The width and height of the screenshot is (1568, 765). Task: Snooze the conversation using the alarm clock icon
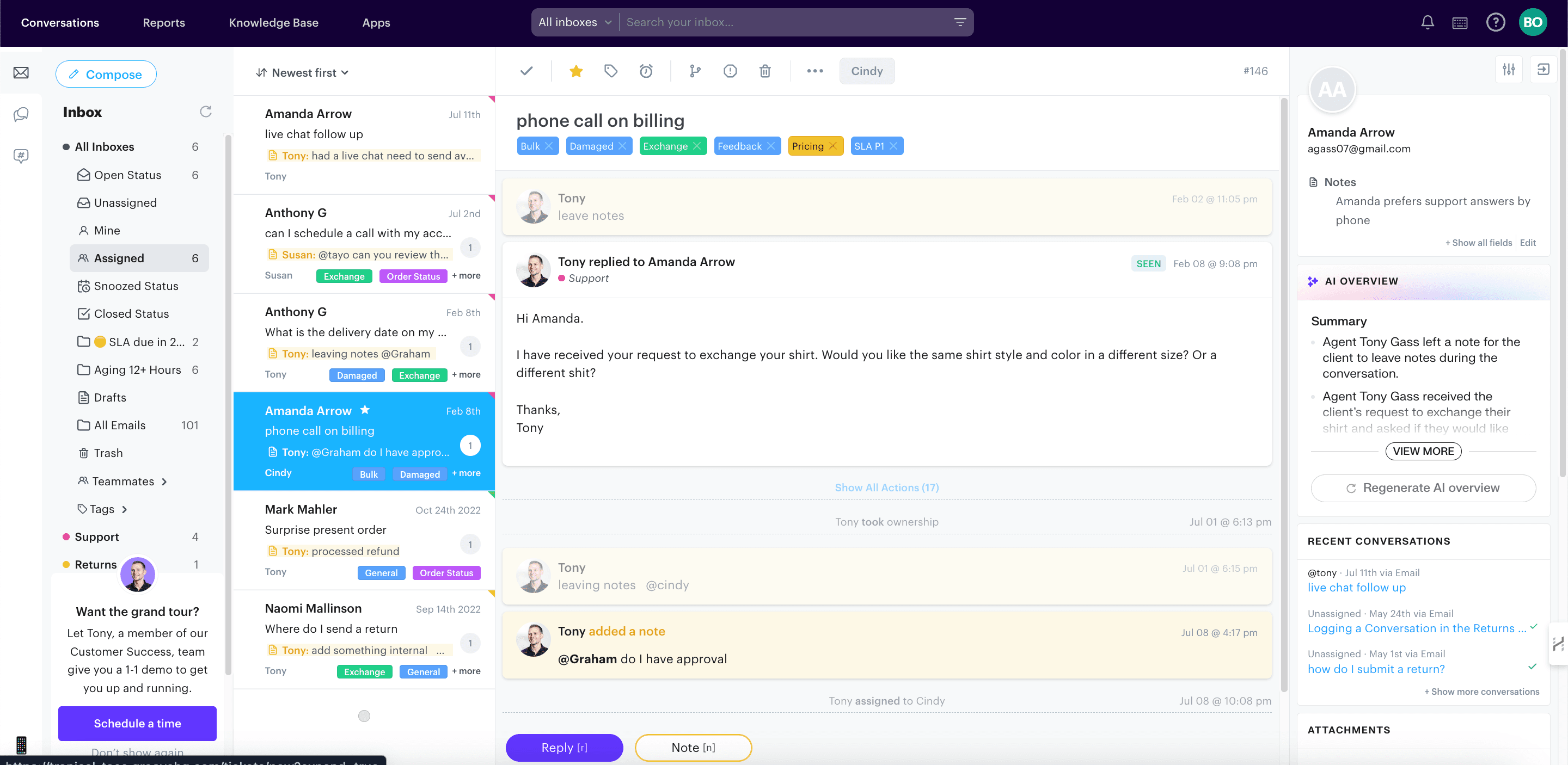point(646,71)
